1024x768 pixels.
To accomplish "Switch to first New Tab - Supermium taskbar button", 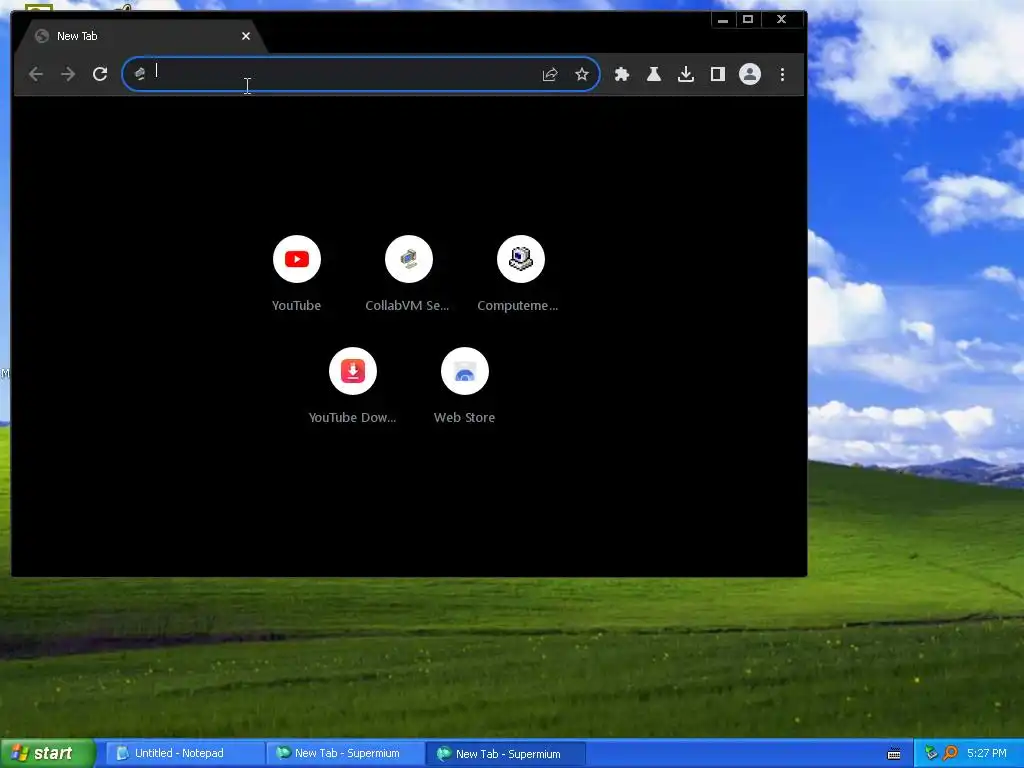I will [345, 754].
